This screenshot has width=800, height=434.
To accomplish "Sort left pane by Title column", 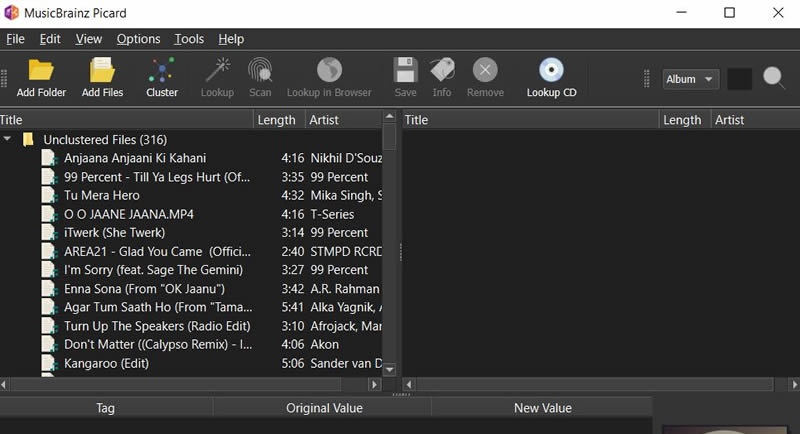I will click(126, 120).
